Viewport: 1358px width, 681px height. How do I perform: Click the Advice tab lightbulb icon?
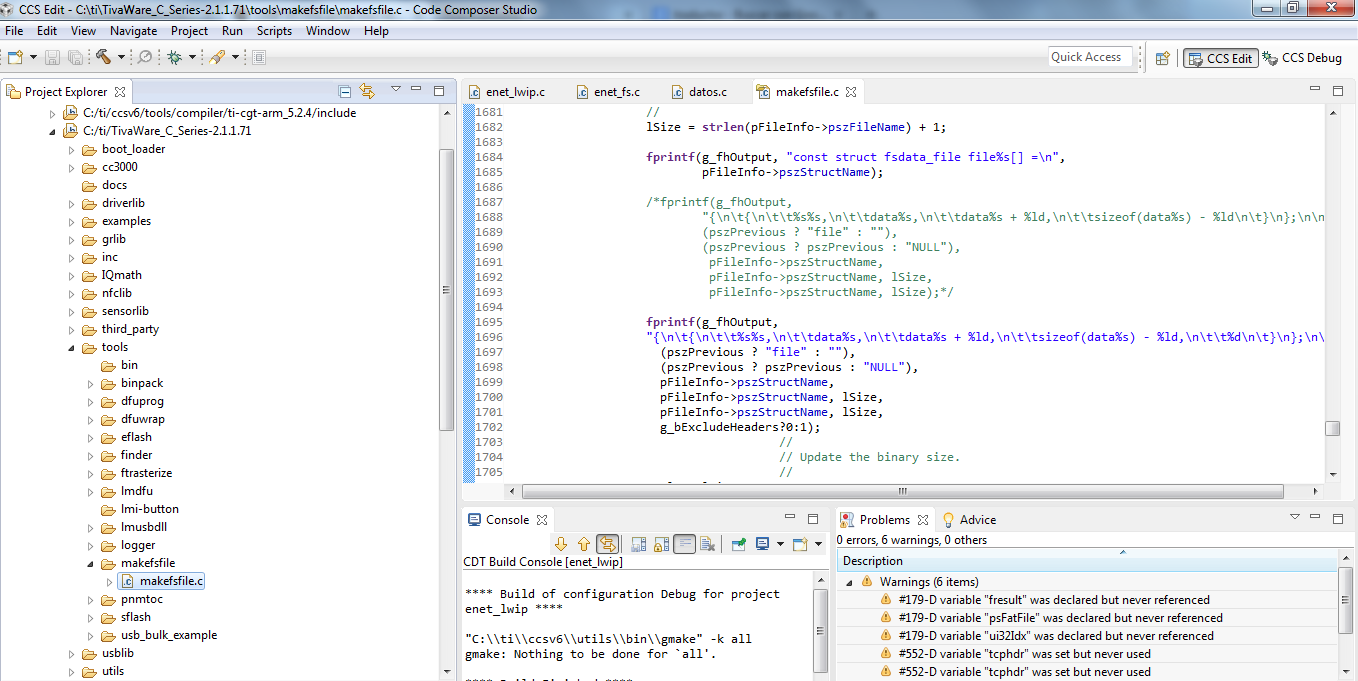949,520
